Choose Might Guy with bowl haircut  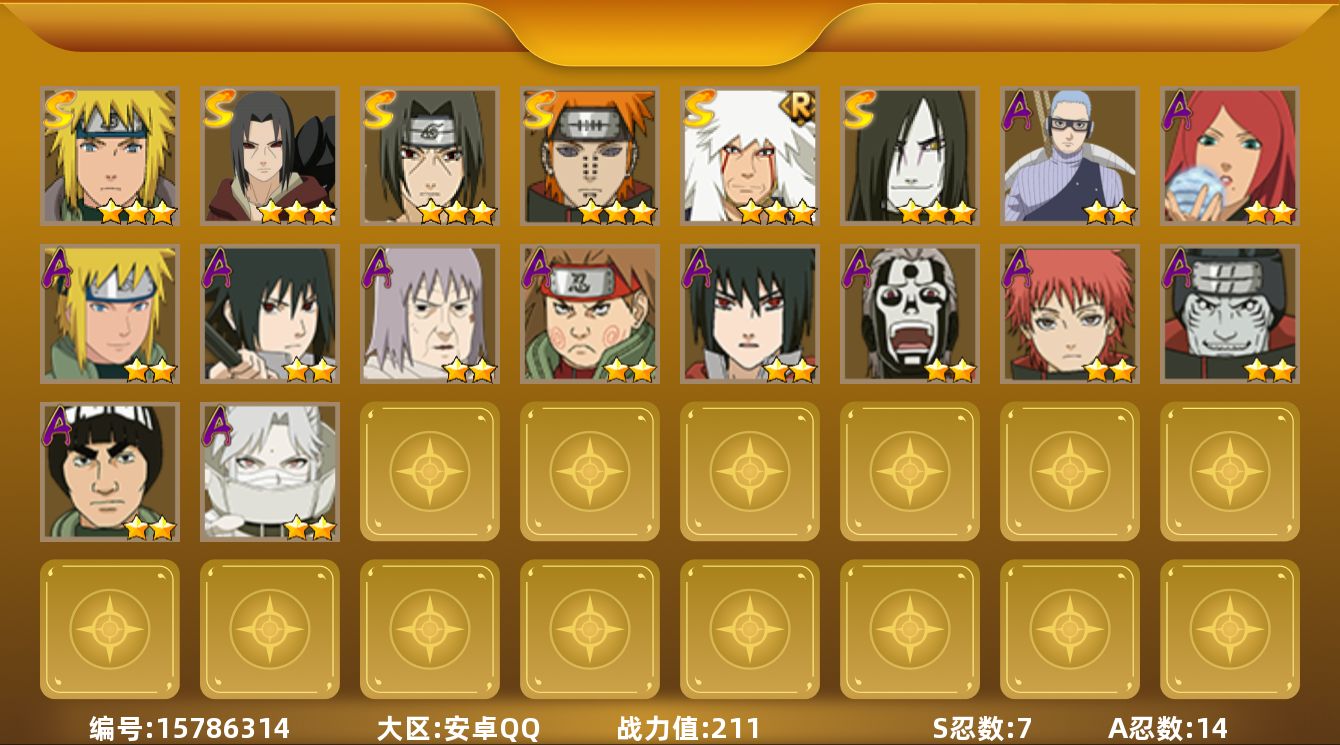point(110,472)
